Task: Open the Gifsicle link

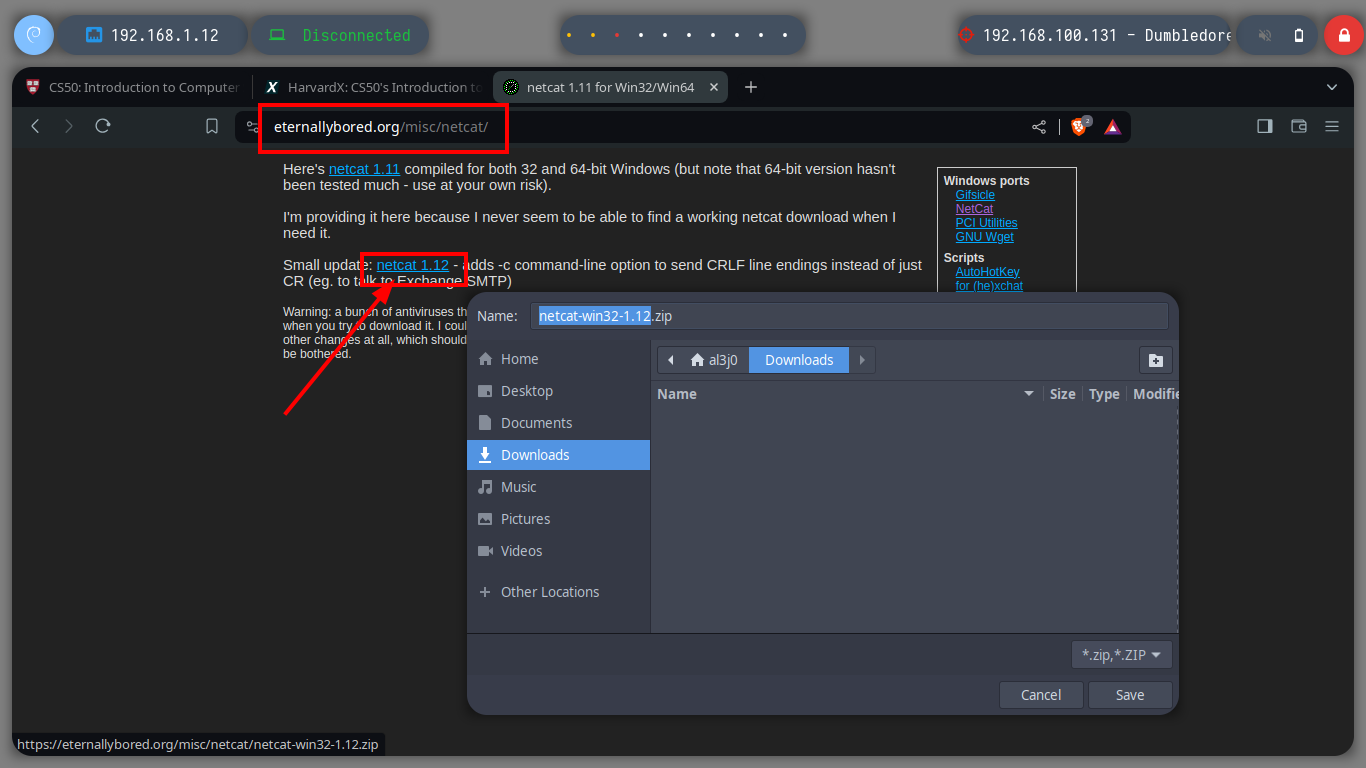Action: pyautogui.click(x=975, y=195)
